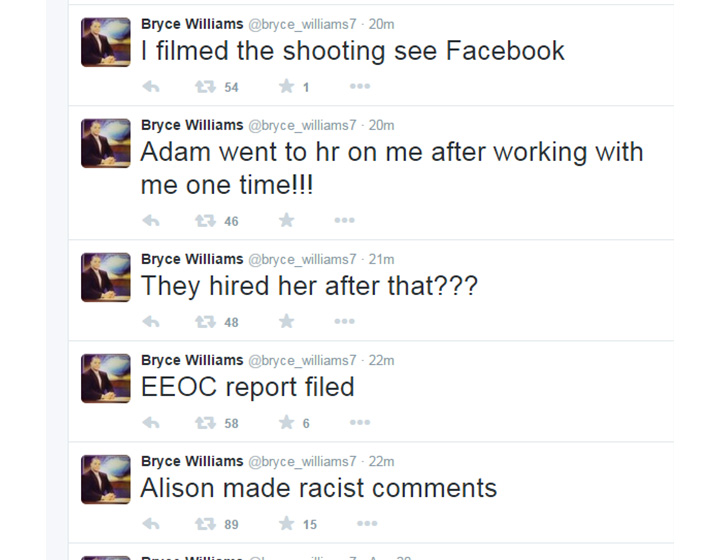720x560 pixels.
Task: Reply to the "They hired her after that???" tweet
Action: pyautogui.click(x=151, y=322)
